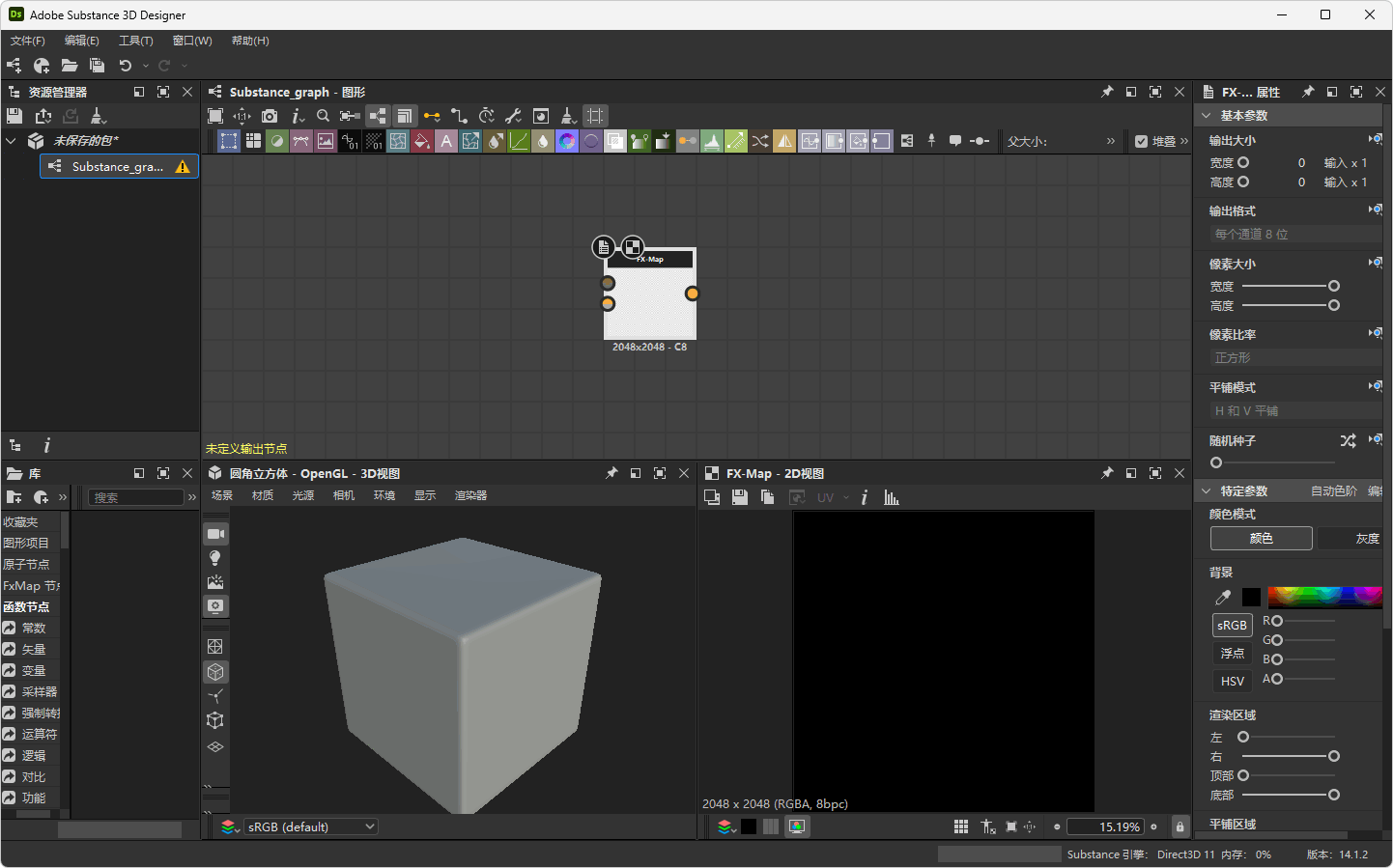Screen dimensions: 1393x868
Task: Pick background color with the eyedropper
Action: 1222,597
